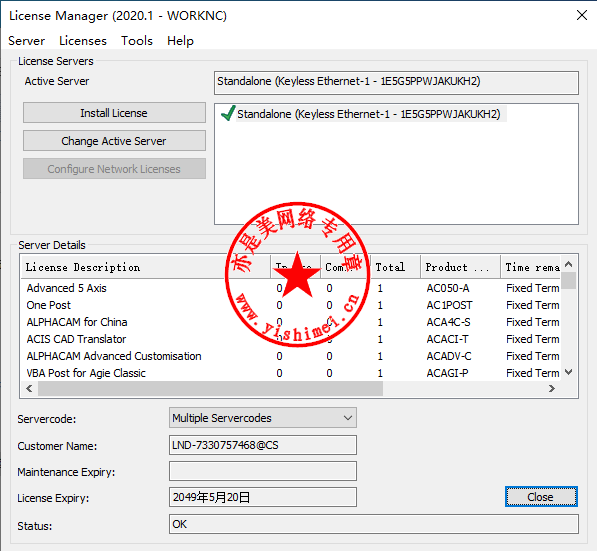Open the Licenses menu
Screen dimensions: 597x551
(83, 41)
